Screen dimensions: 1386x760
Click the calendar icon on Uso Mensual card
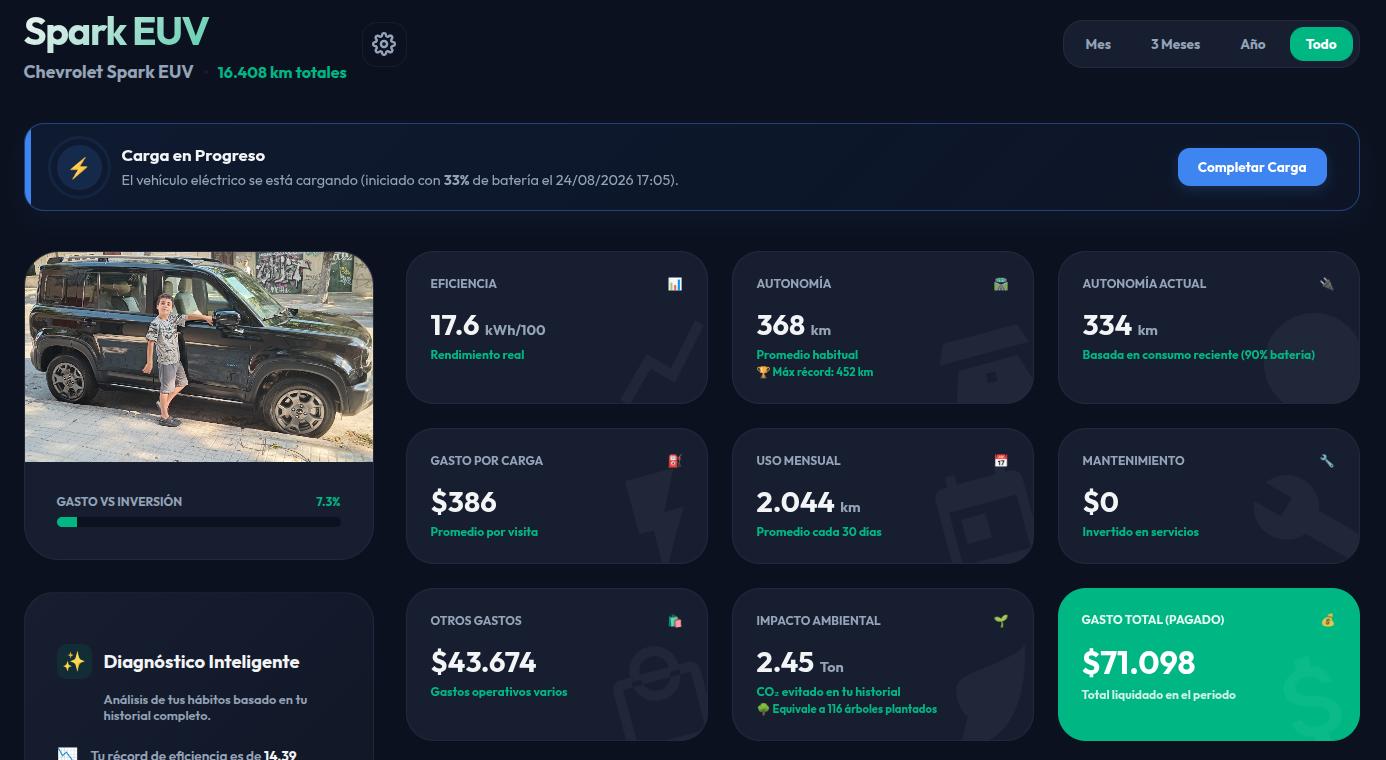point(1001,461)
